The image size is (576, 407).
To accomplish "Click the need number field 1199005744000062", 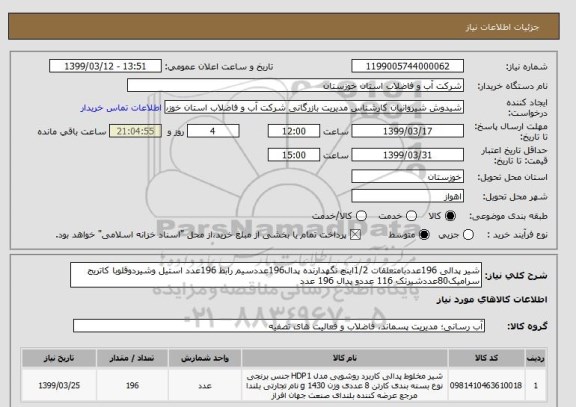I will pos(407,66).
